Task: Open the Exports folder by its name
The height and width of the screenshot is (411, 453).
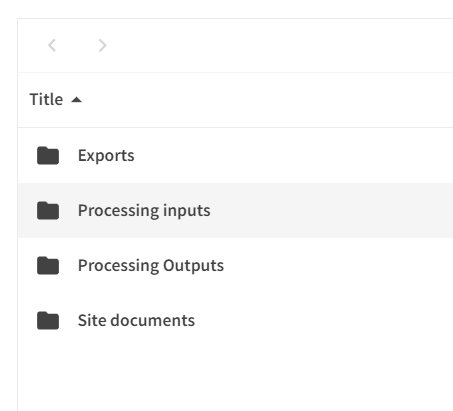Action: [106, 156]
